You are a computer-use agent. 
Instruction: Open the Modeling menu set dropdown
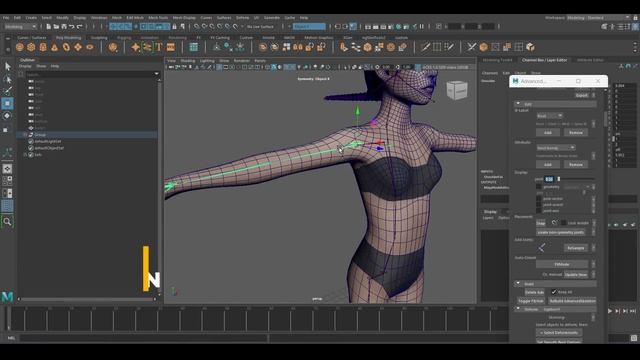point(20,27)
